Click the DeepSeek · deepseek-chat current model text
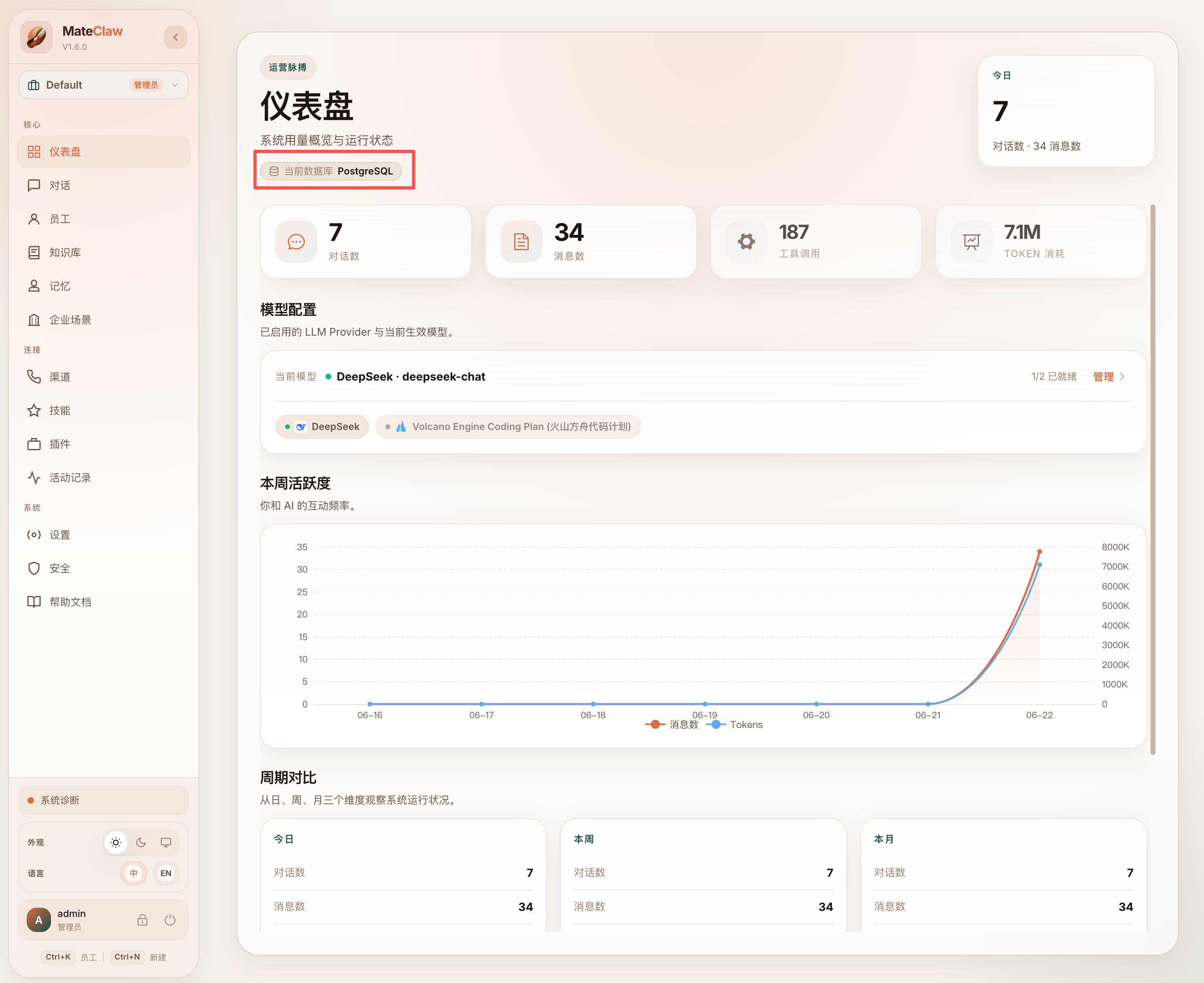1204x983 pixels. pyautogui.click(x=411, y=377)
